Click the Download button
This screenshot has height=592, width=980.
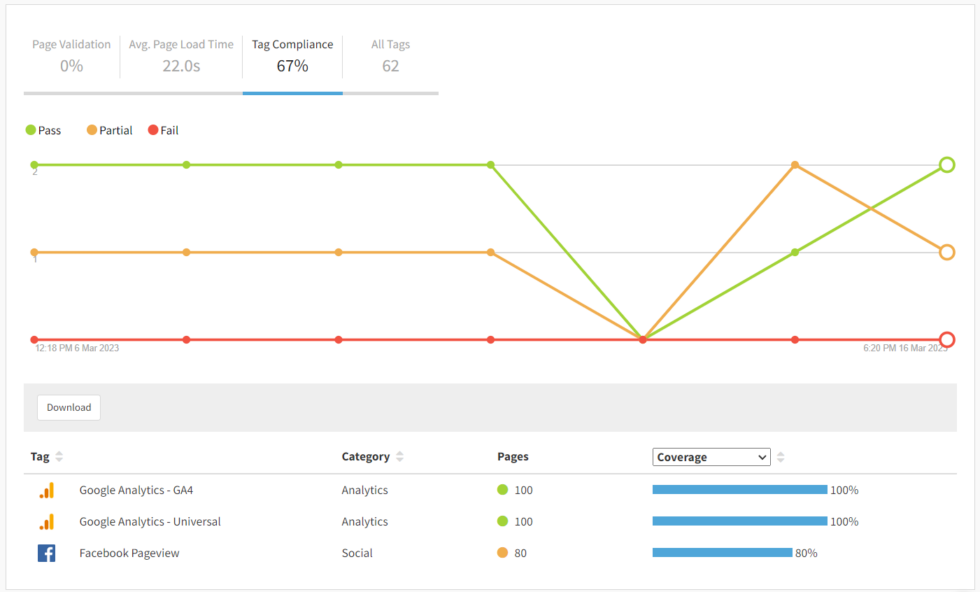(68, 407)
